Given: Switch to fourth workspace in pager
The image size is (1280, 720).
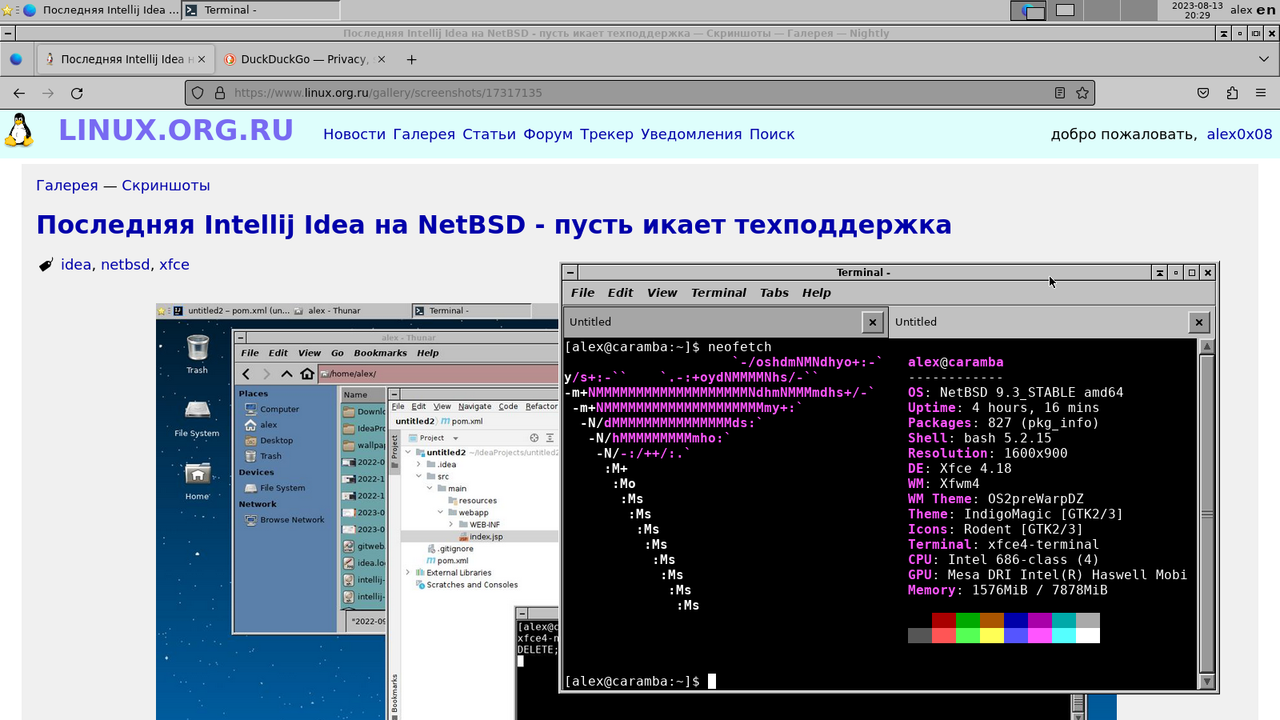Looking at the screenshot, I should point(1137,10).
